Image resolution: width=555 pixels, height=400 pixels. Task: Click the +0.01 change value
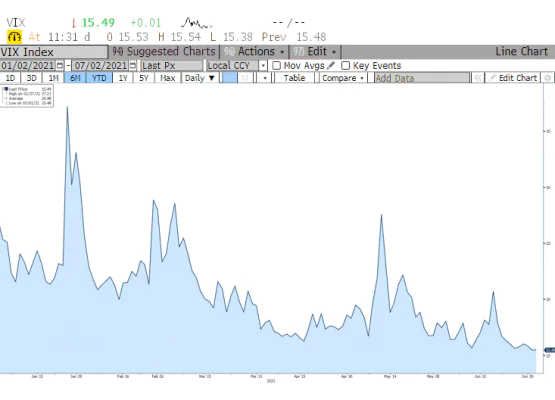coord(146,23)
